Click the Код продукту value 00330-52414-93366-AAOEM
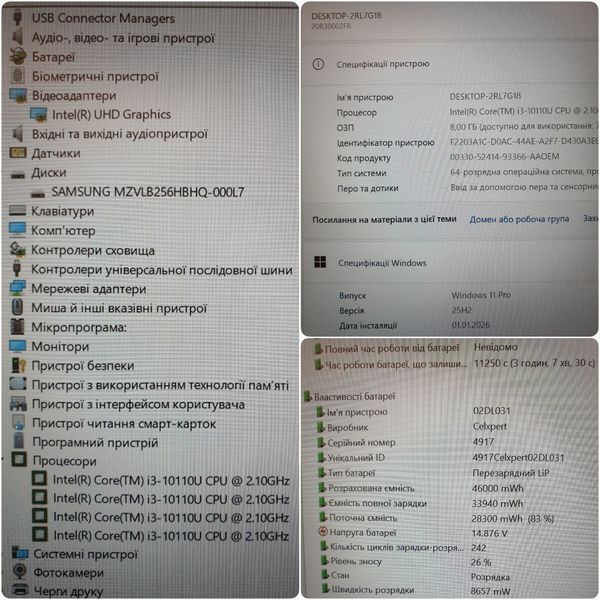The image size is (600, 600). point(504,157)
